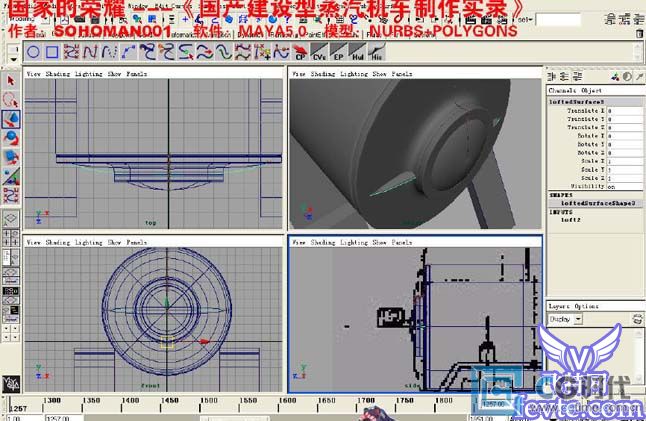Switch to single perspective view layout
646x421 pixels.
click(x=11, y=218)
